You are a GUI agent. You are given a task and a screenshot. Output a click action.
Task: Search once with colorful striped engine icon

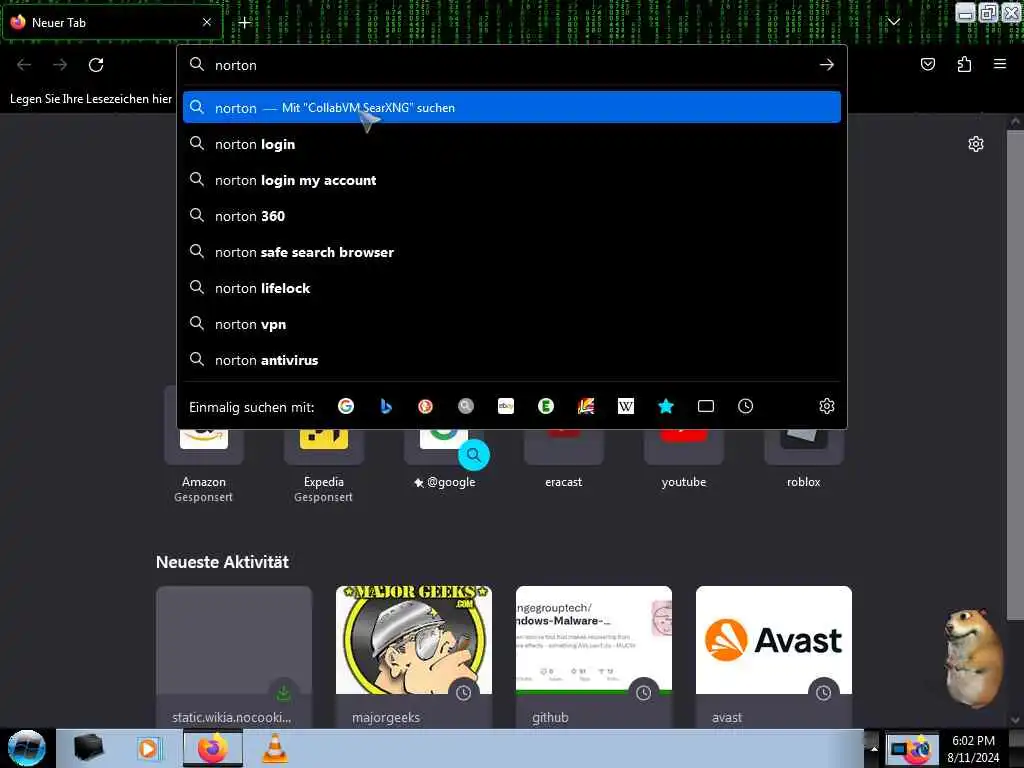pos(586,406)
